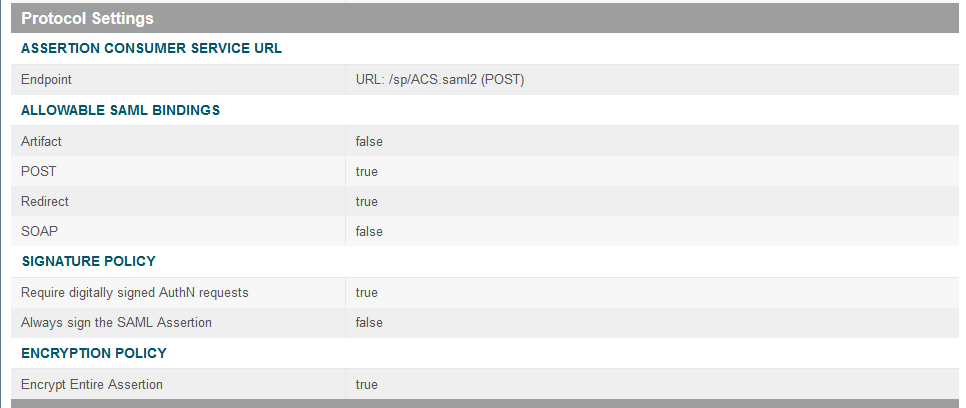The image size is (966, 408).
Task: Click the true value for POST
Action: point(367,171)
